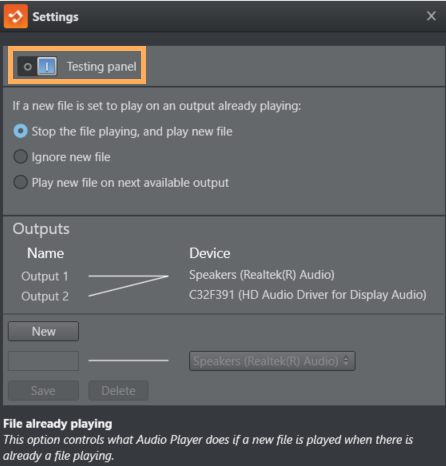The width and height of the screenshot is (446, 466).
Task: Click the Speakers (Realtek(R) Audio) device entry
Action: [262, 275]
